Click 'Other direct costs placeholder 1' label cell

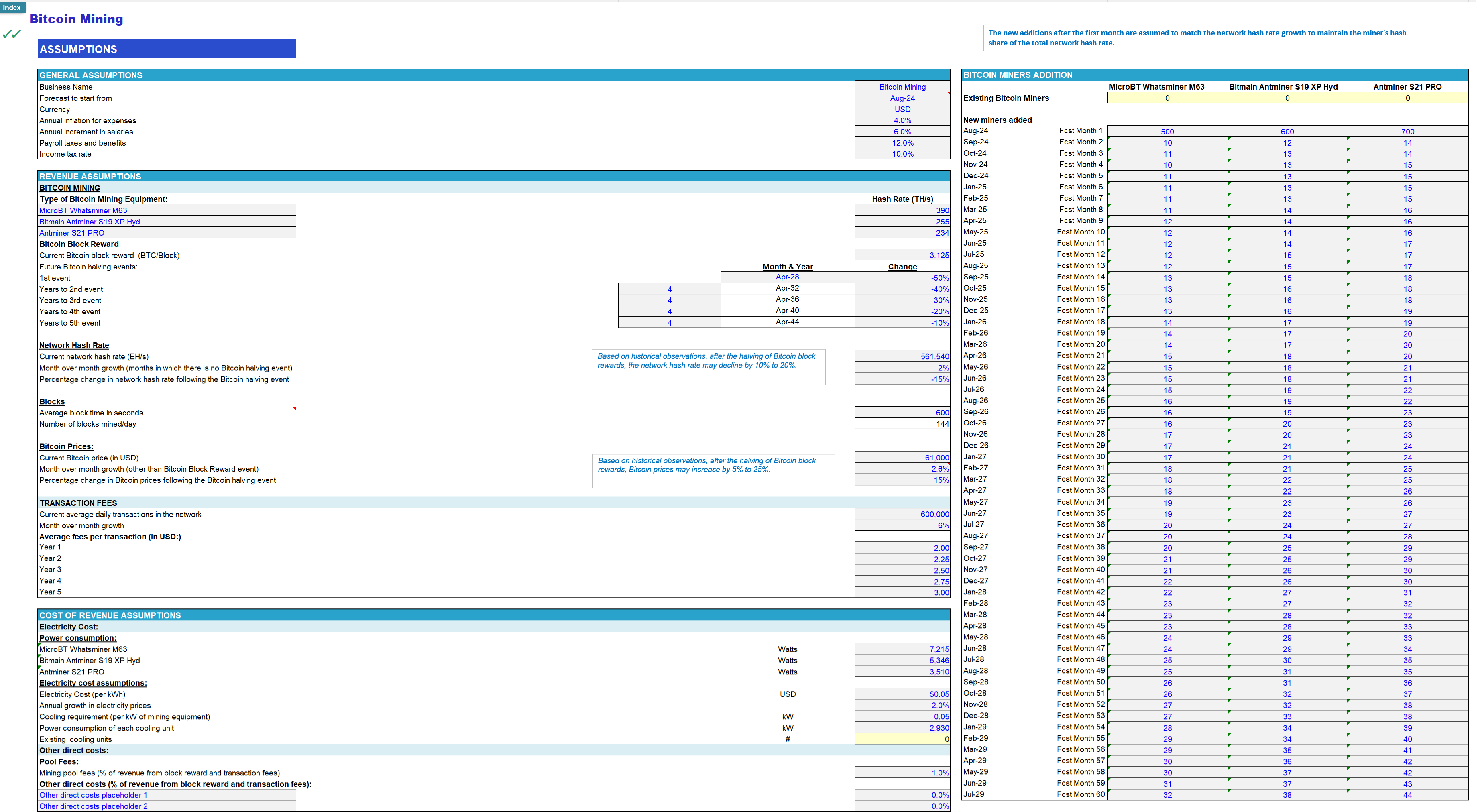pyautogui.click(x=167, y=795)
